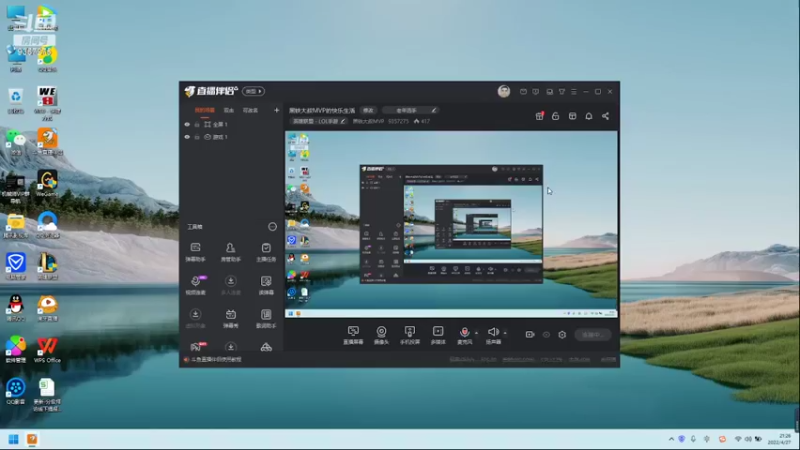Add the camera (摄像头) source
This screenshot has height=450, width=800.
tap(381, 335)
